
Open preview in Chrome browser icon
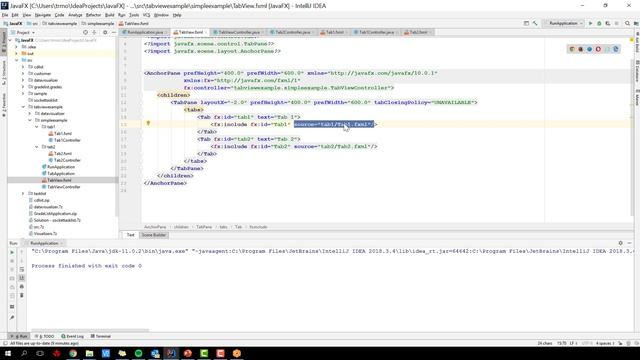point(572,49)
